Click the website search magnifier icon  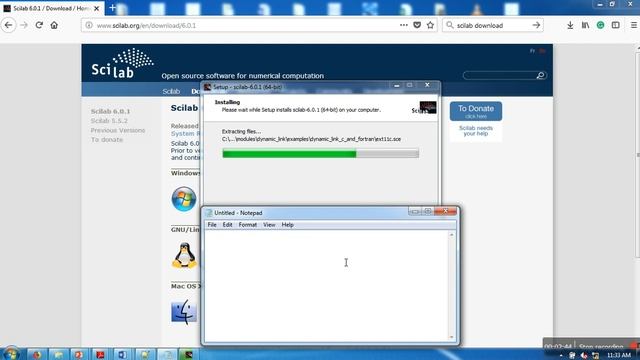point(540,75)
